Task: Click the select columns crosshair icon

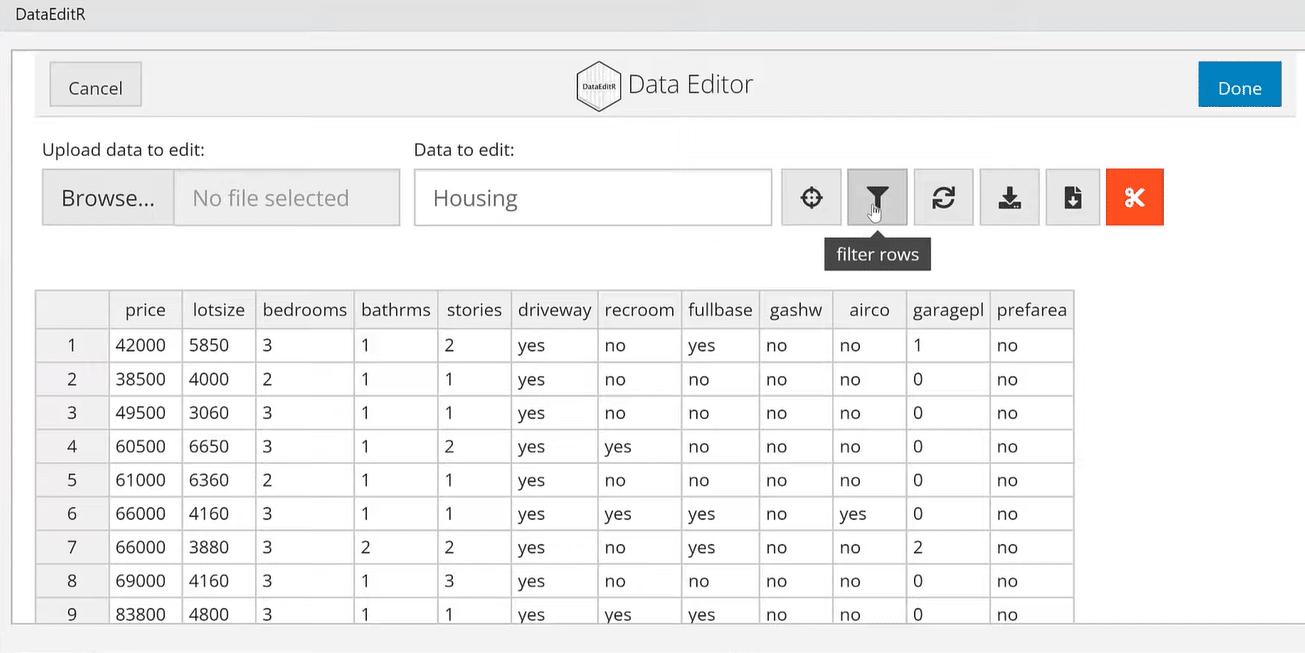Action: 811,197
